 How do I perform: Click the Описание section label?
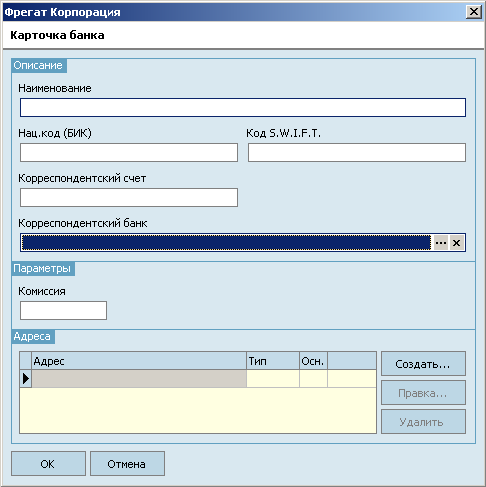(38, 65)
